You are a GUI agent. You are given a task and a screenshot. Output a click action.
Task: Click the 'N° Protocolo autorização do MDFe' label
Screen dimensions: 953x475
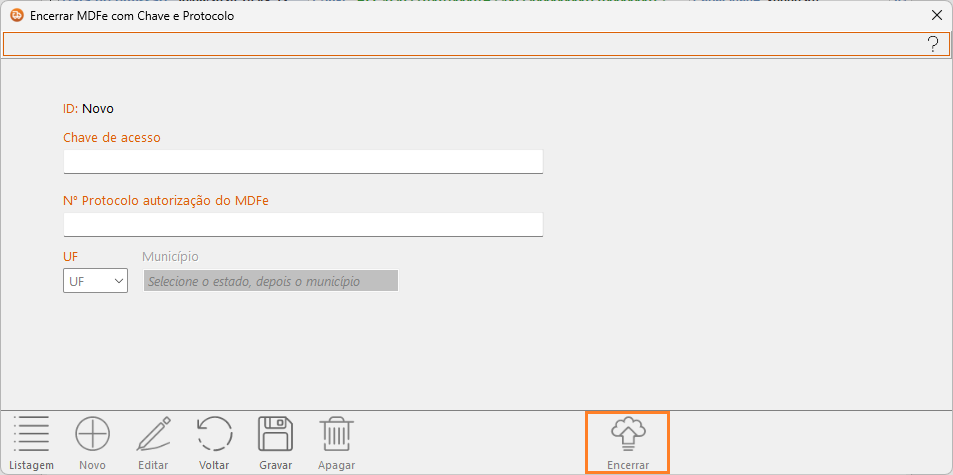[x=165, y=200]
